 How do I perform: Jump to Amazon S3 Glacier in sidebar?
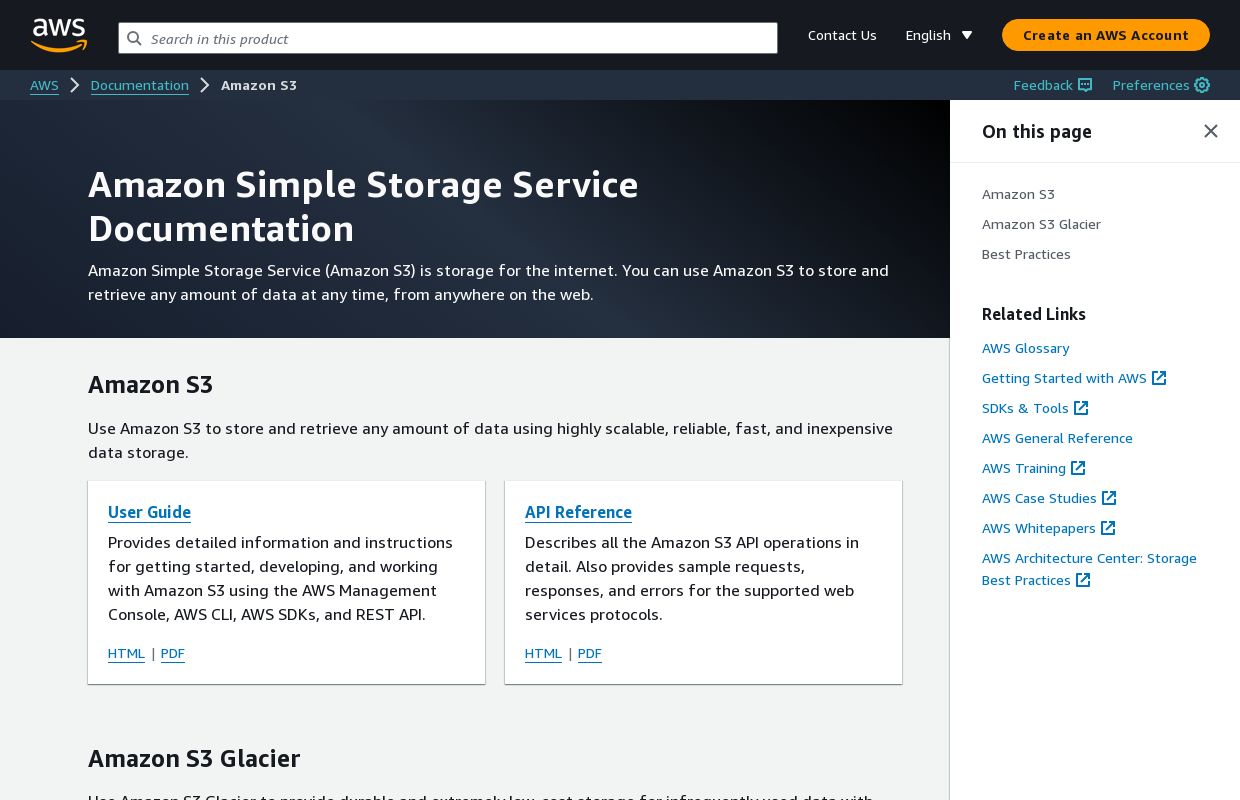1041,224
